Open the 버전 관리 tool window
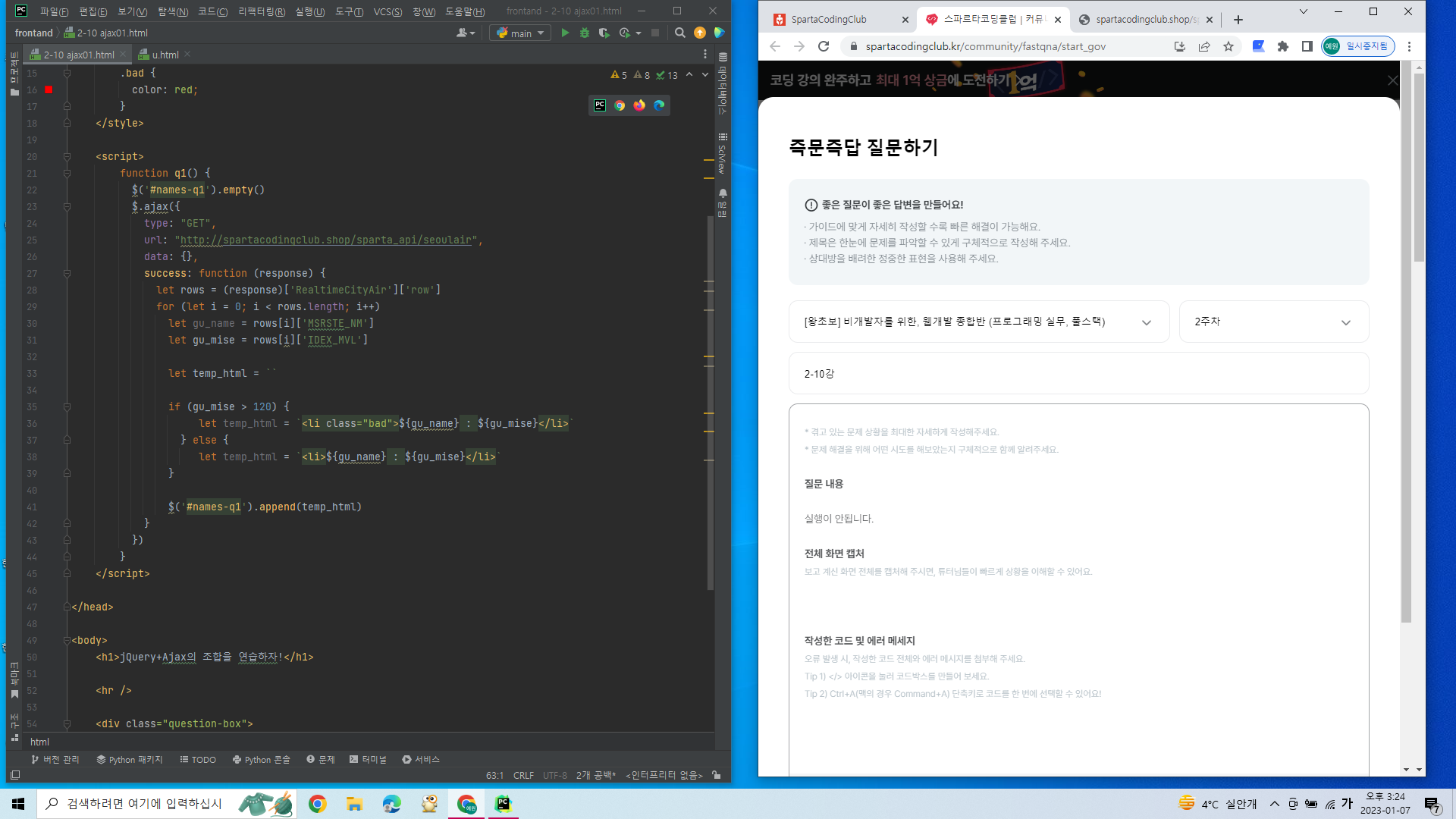 point(55,759)
